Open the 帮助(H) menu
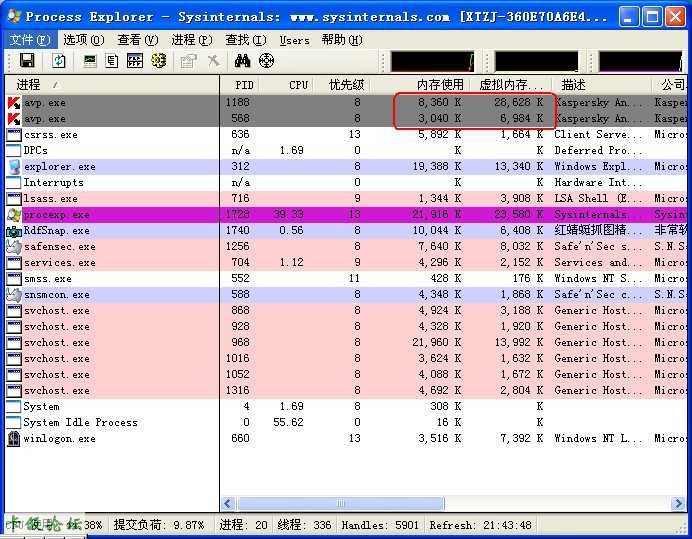 tap(342, 40)
